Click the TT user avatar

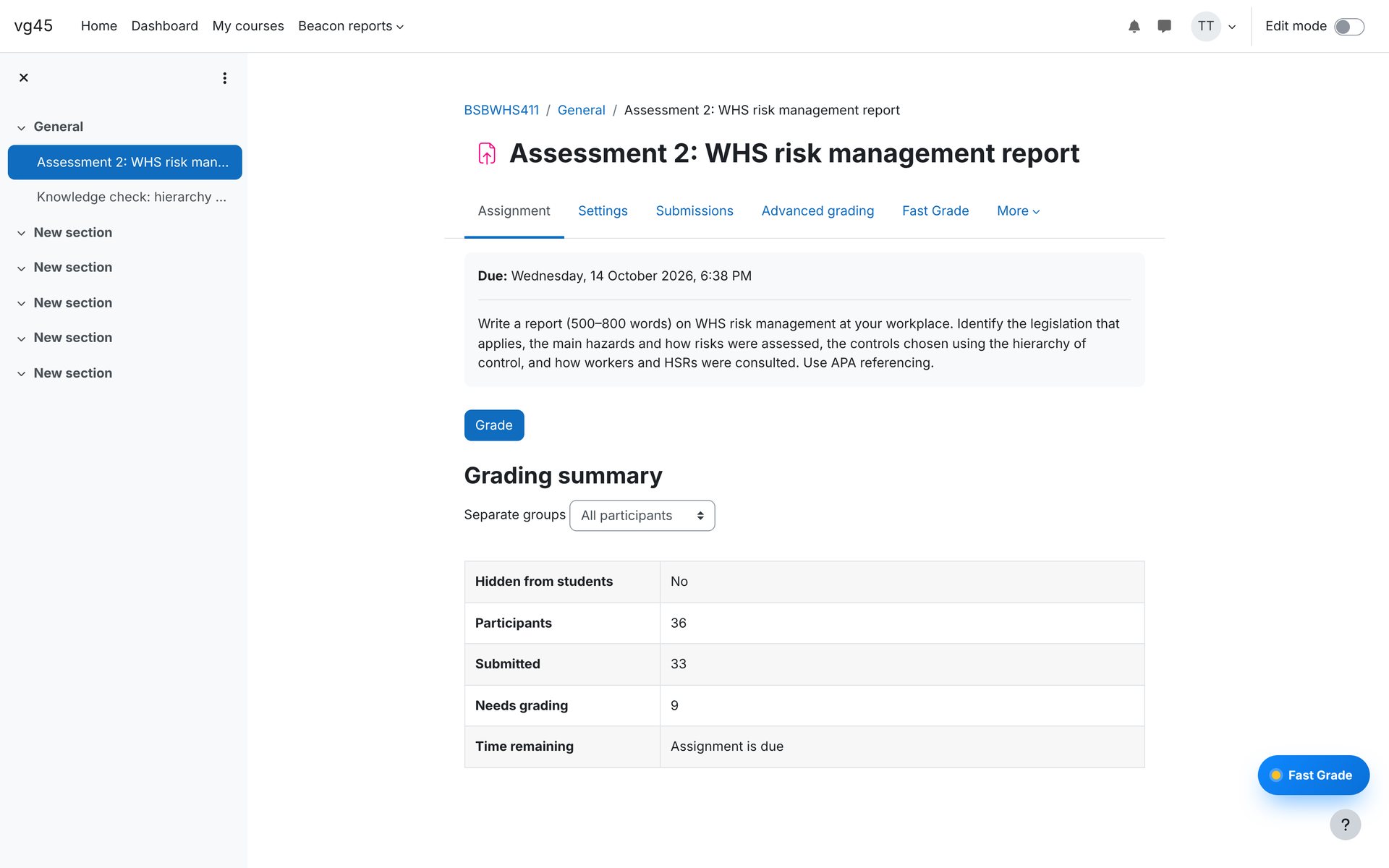1205,27
